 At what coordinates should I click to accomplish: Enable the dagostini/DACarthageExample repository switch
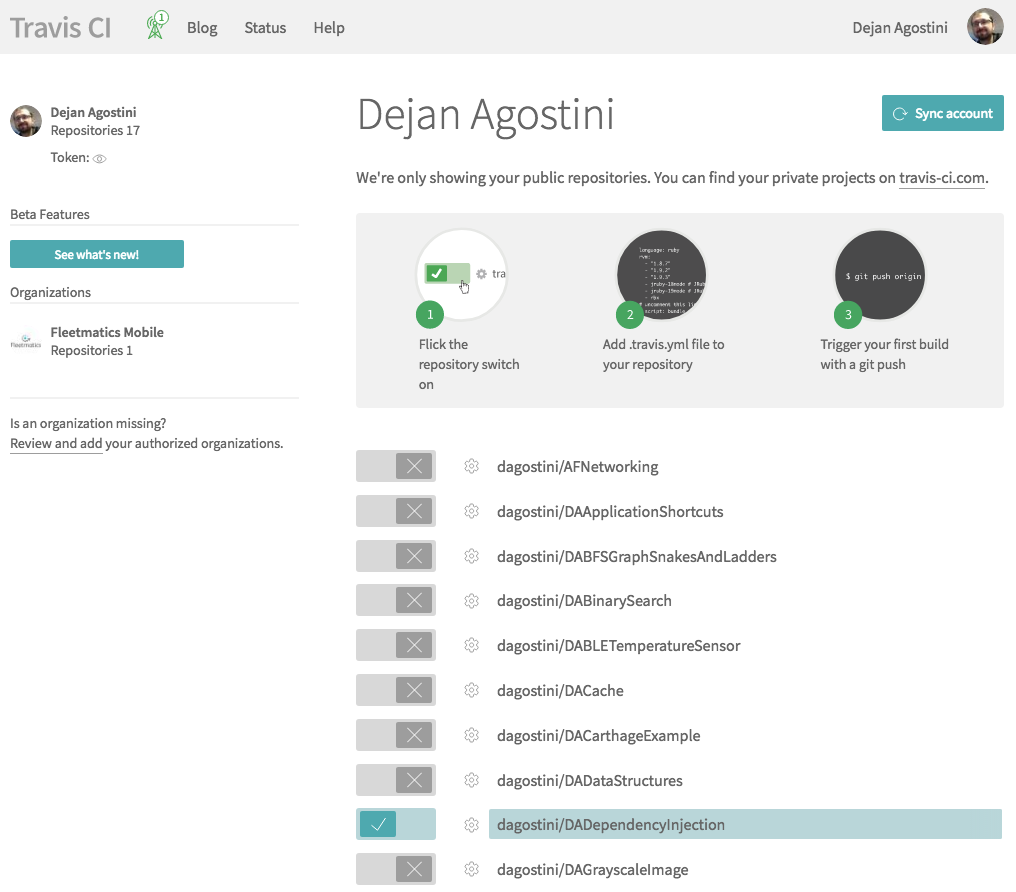tap(396, 736)
